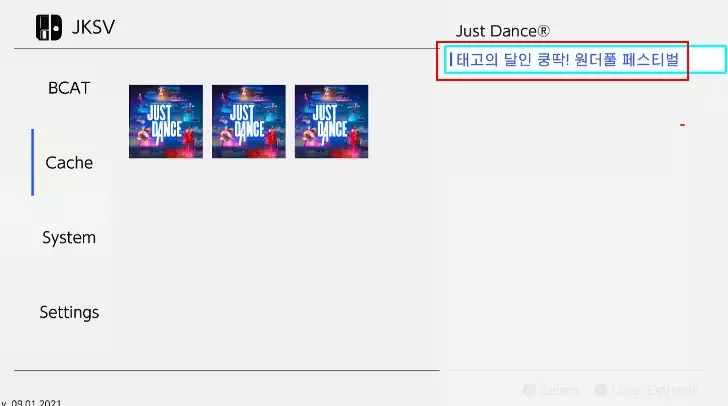Click the version date text at bottom left
Image resolution: width=728 pixels, height=406 pixels.
[x=31, y=402]
